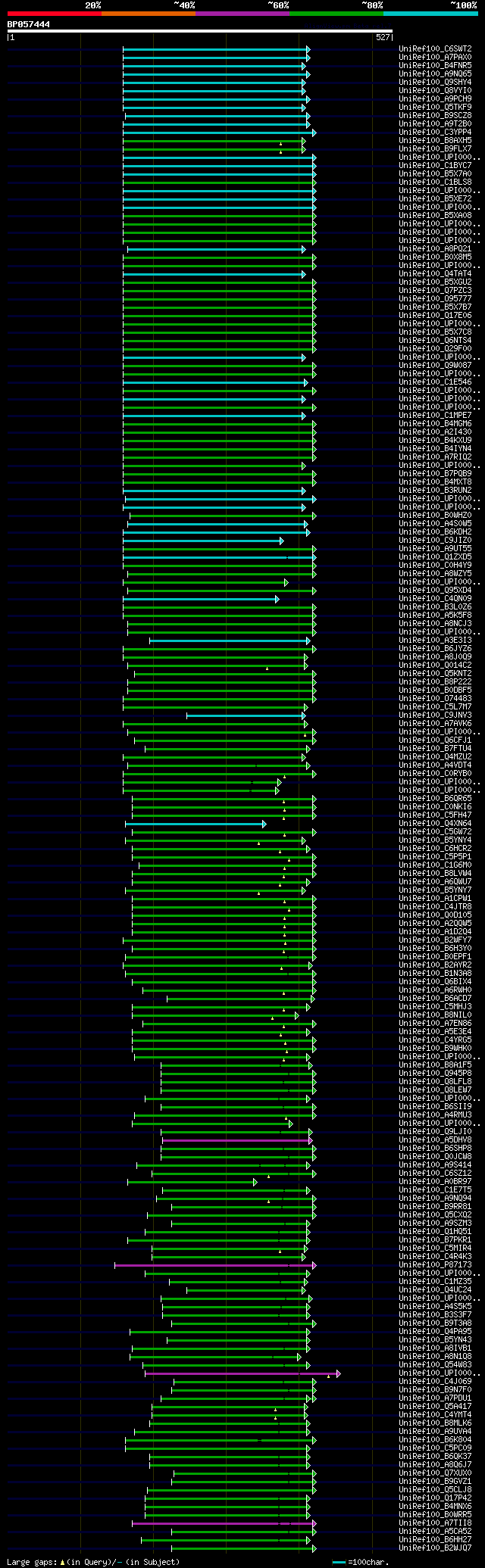Screen dimensions: 485x1568
Task: Click the red 20% identity legend bar
Action: [x=55, y=14]
